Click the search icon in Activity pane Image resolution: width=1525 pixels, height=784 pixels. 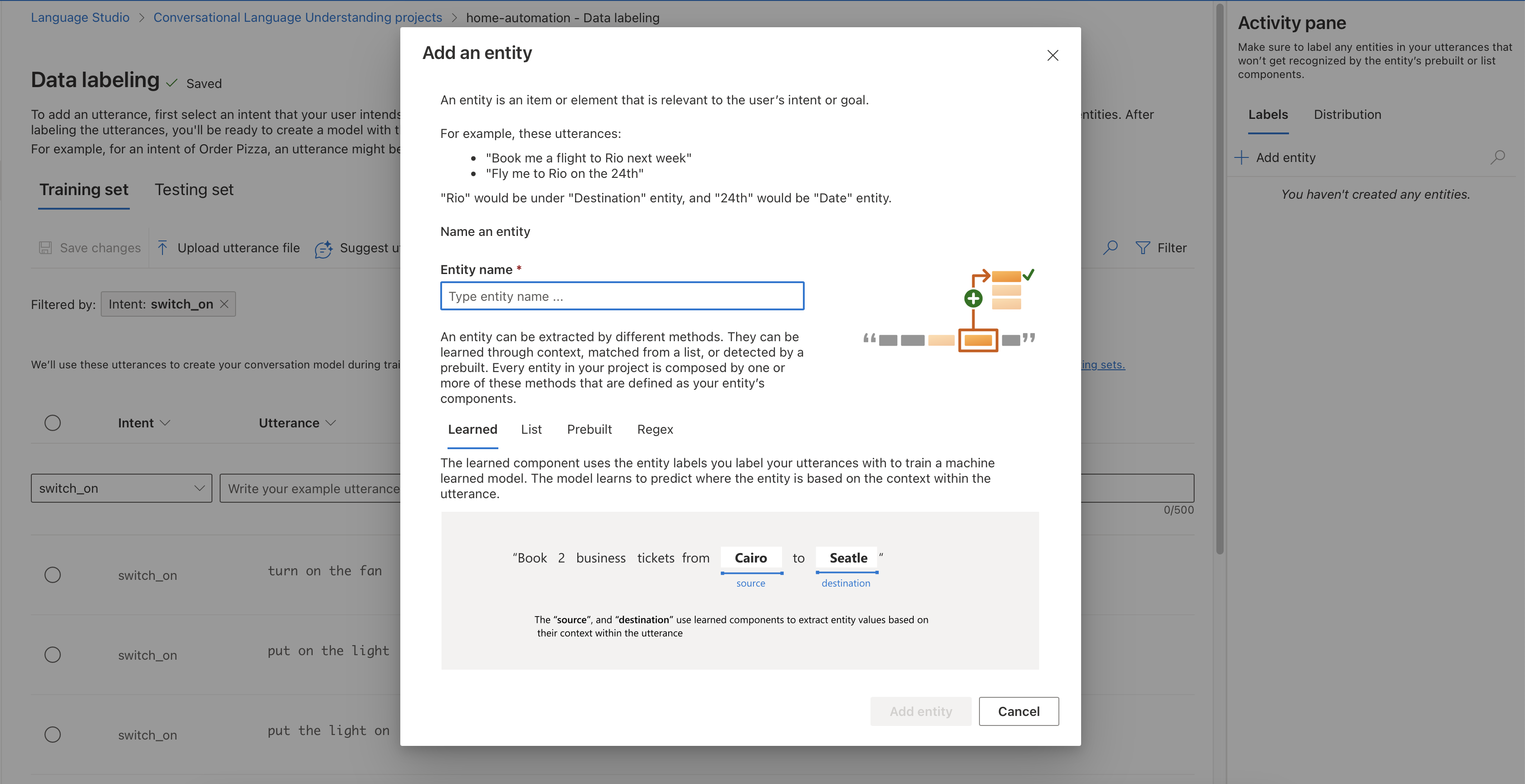[x=1497, y=157]
